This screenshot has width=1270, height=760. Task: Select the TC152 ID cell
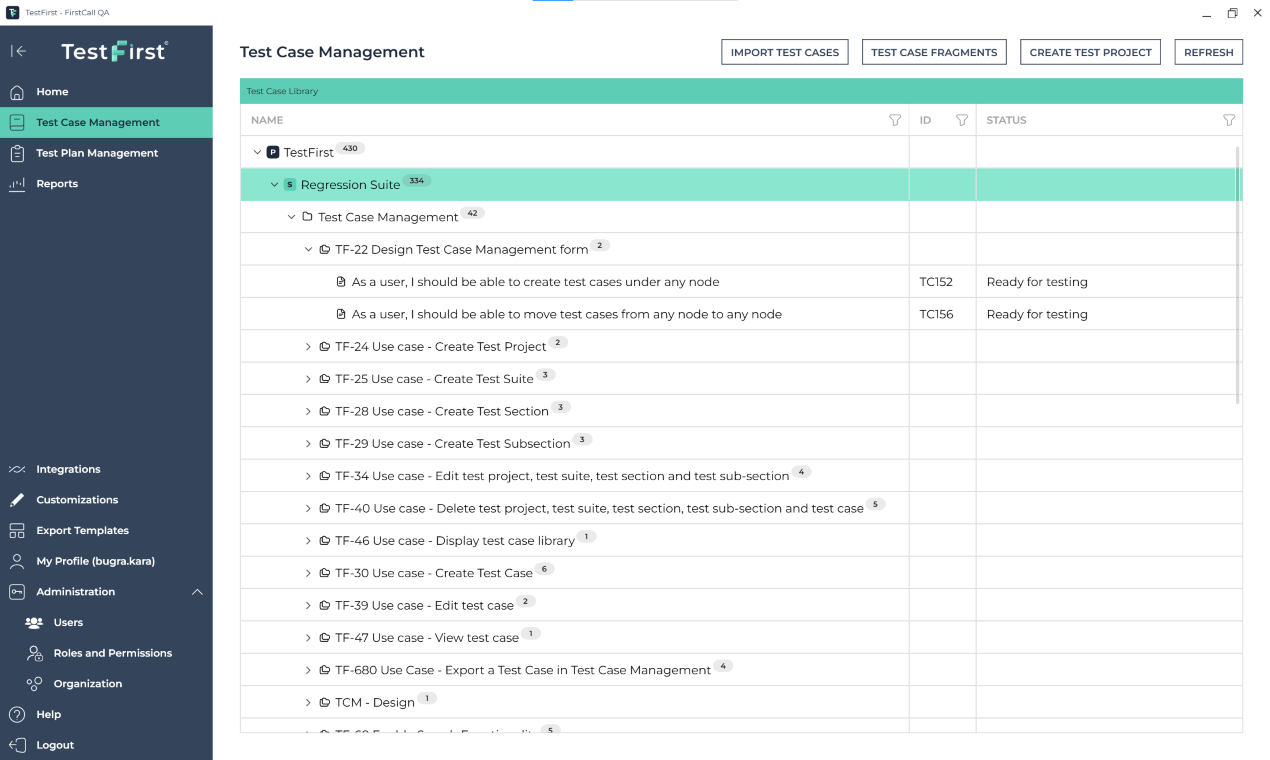pyautogui.click(x=943, y=282)
